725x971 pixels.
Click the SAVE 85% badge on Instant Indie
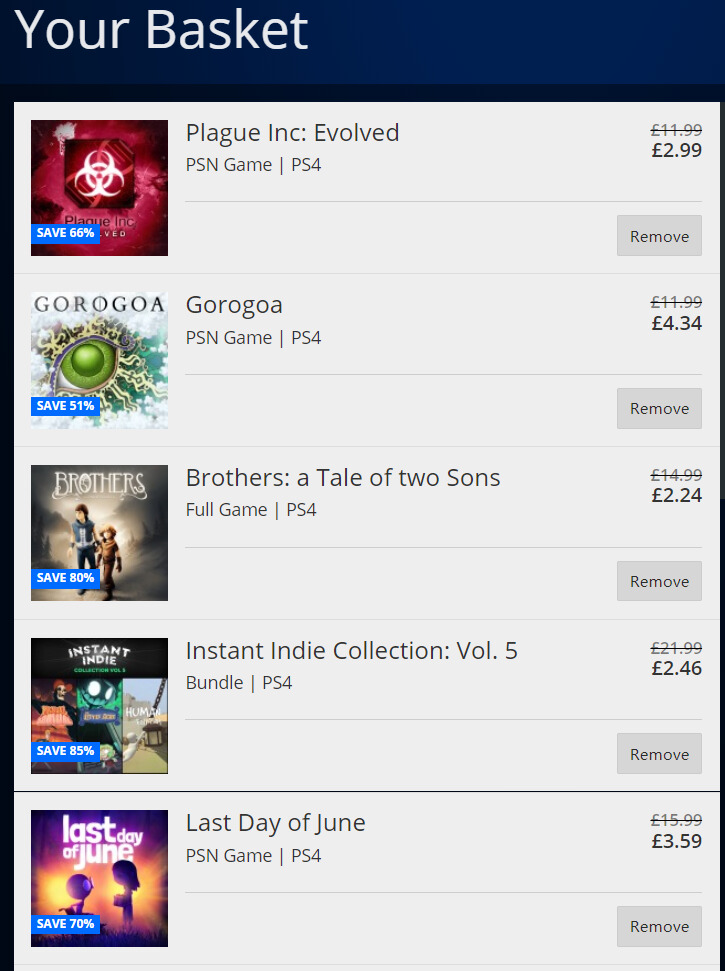(65, 751)
